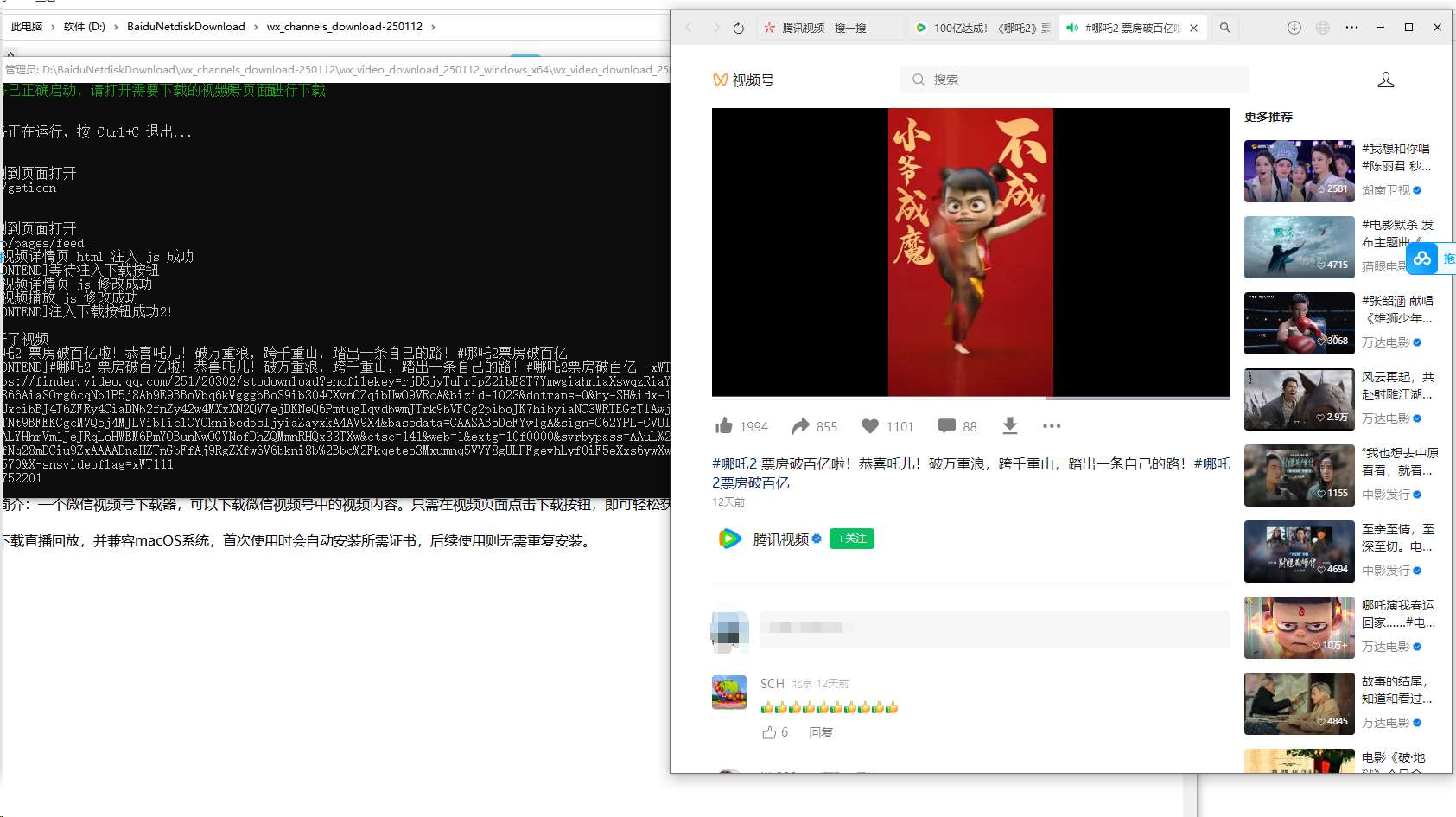The width and height of the screenshot is (1456, 817).
Task: Open 腾讯视频 channel avatar
Action: 730,539
